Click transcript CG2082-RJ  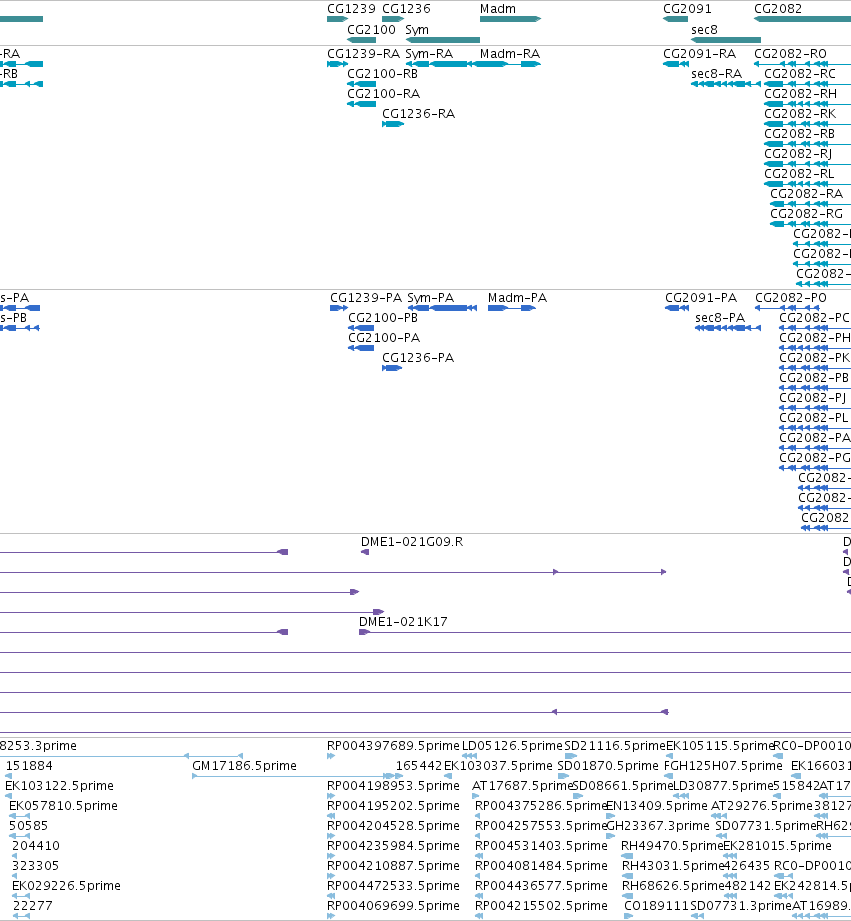click(798, 154)
